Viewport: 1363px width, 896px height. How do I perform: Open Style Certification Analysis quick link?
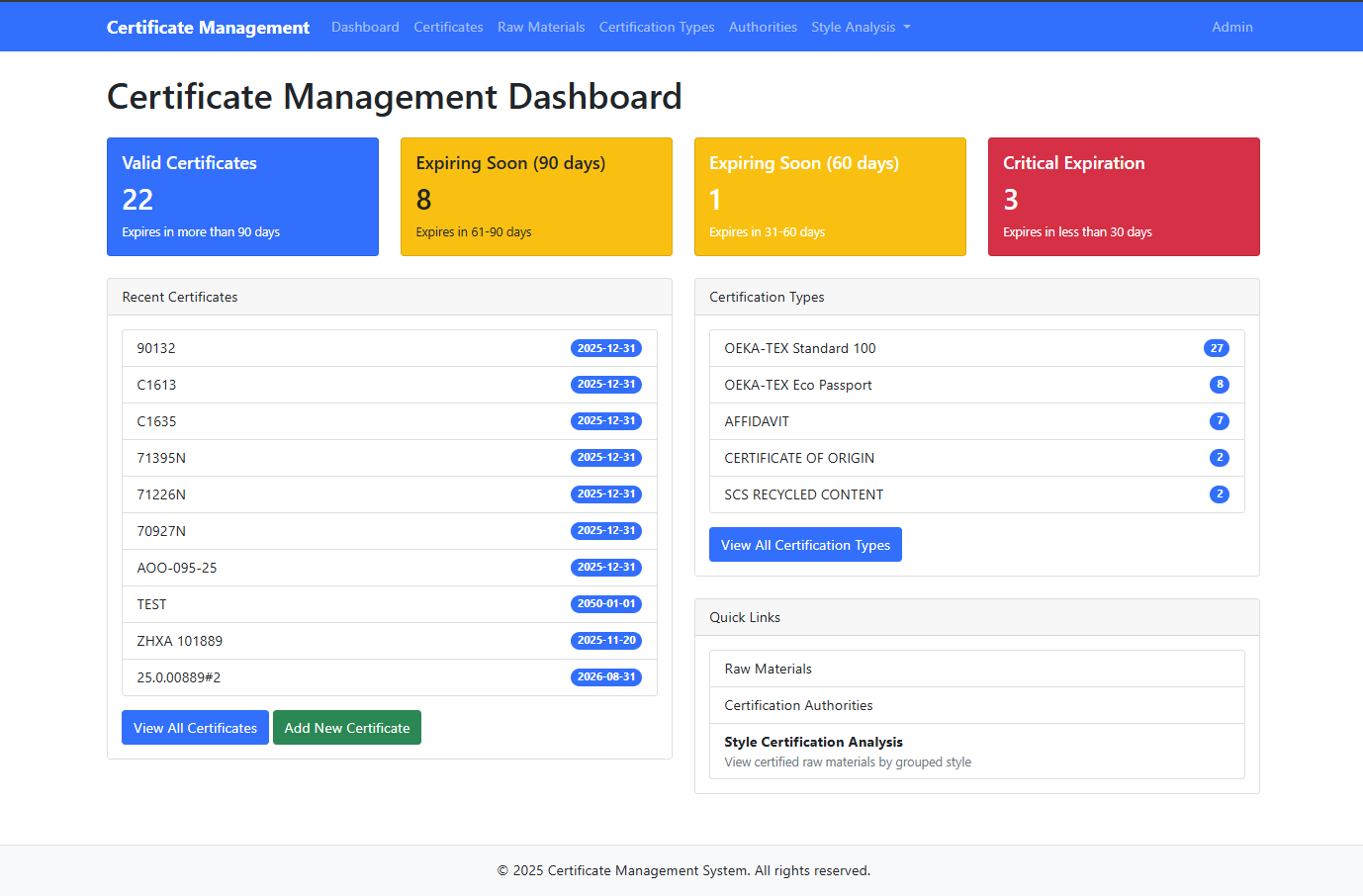pyautogui.click(x=813, y=742)
